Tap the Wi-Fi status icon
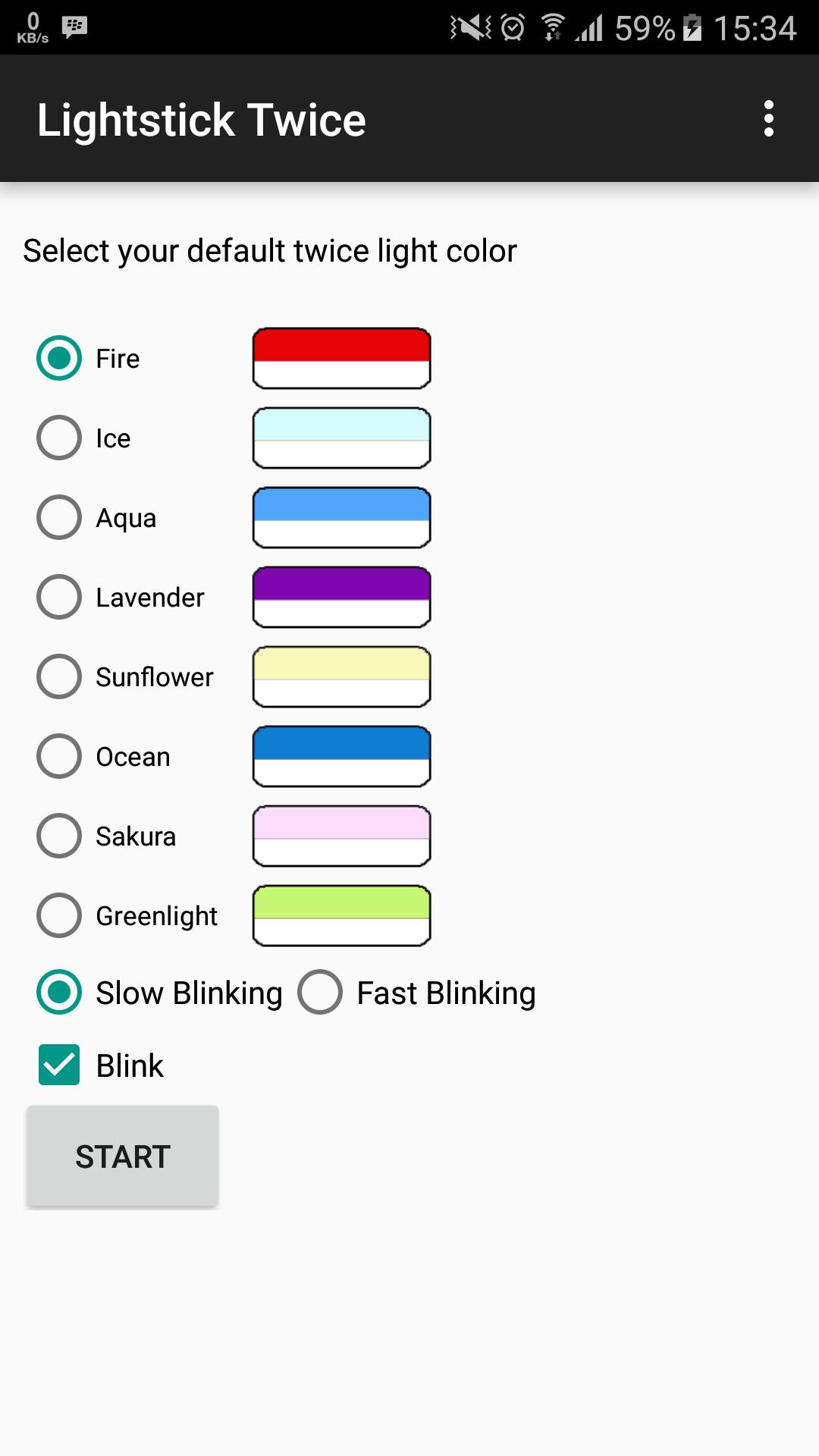 553,28
